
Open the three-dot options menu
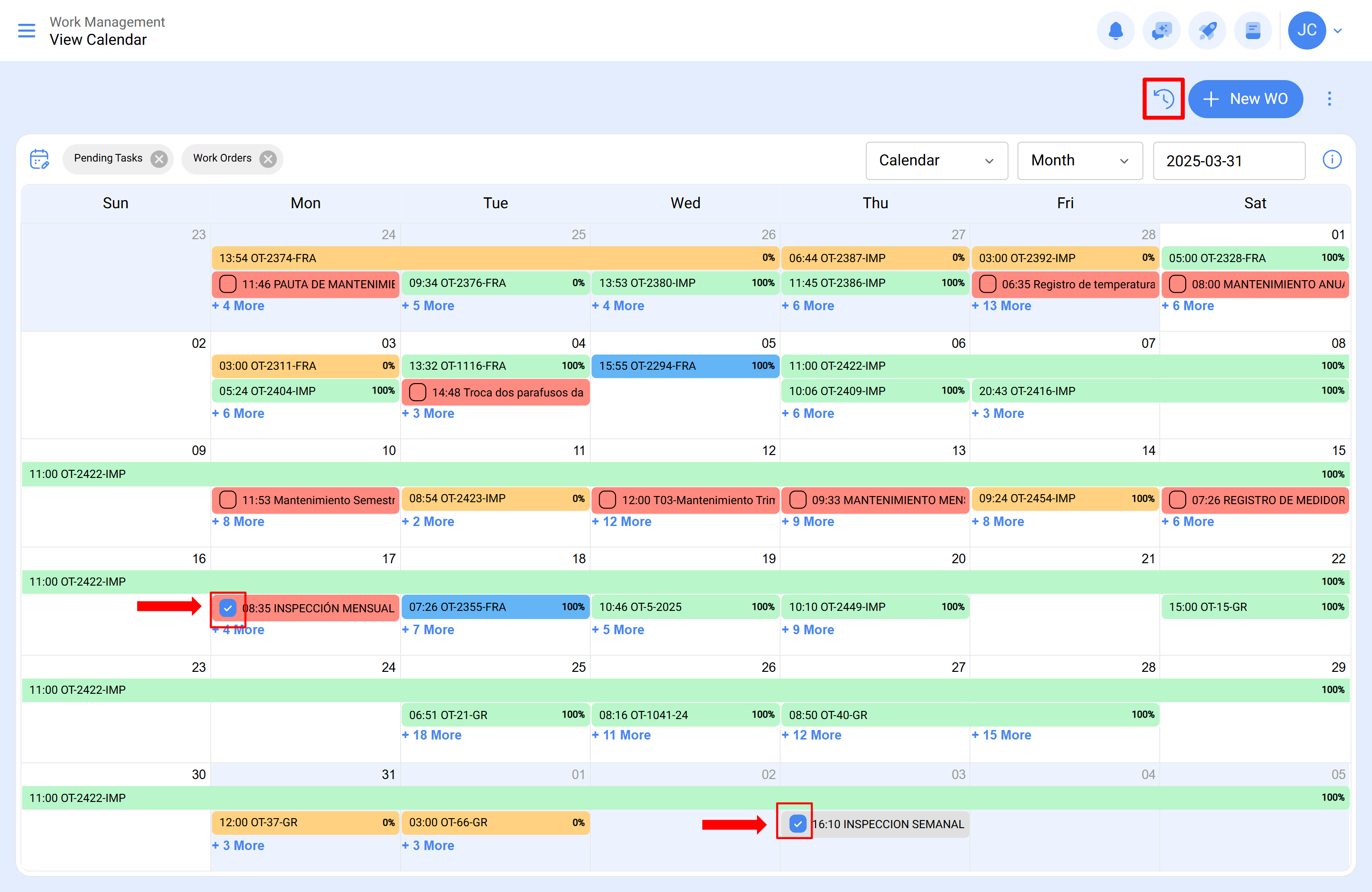point(1329,99)
